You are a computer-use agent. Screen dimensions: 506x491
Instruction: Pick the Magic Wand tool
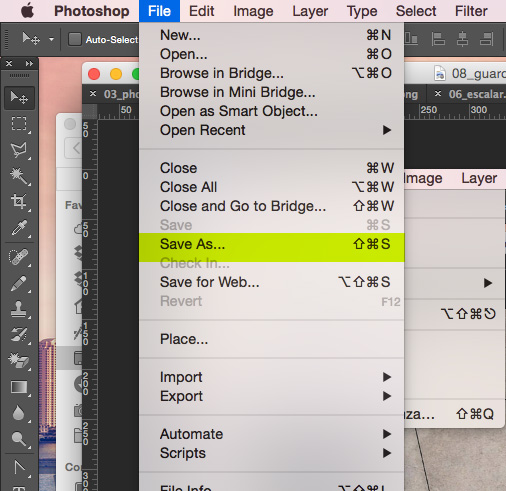[19, 176]
